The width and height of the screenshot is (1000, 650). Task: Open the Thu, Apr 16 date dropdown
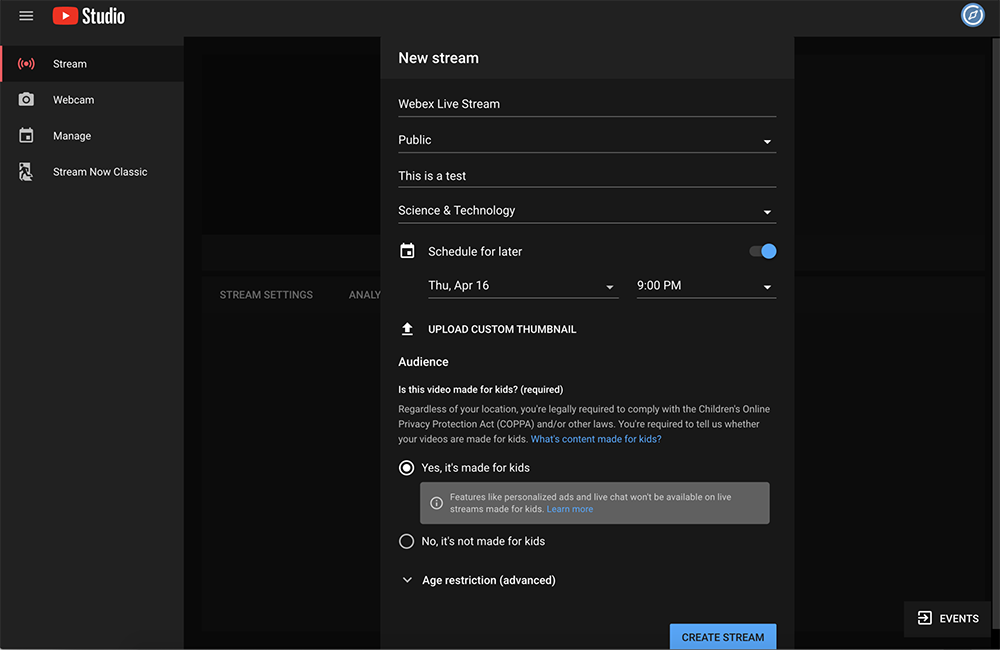(x=522, y=286)
